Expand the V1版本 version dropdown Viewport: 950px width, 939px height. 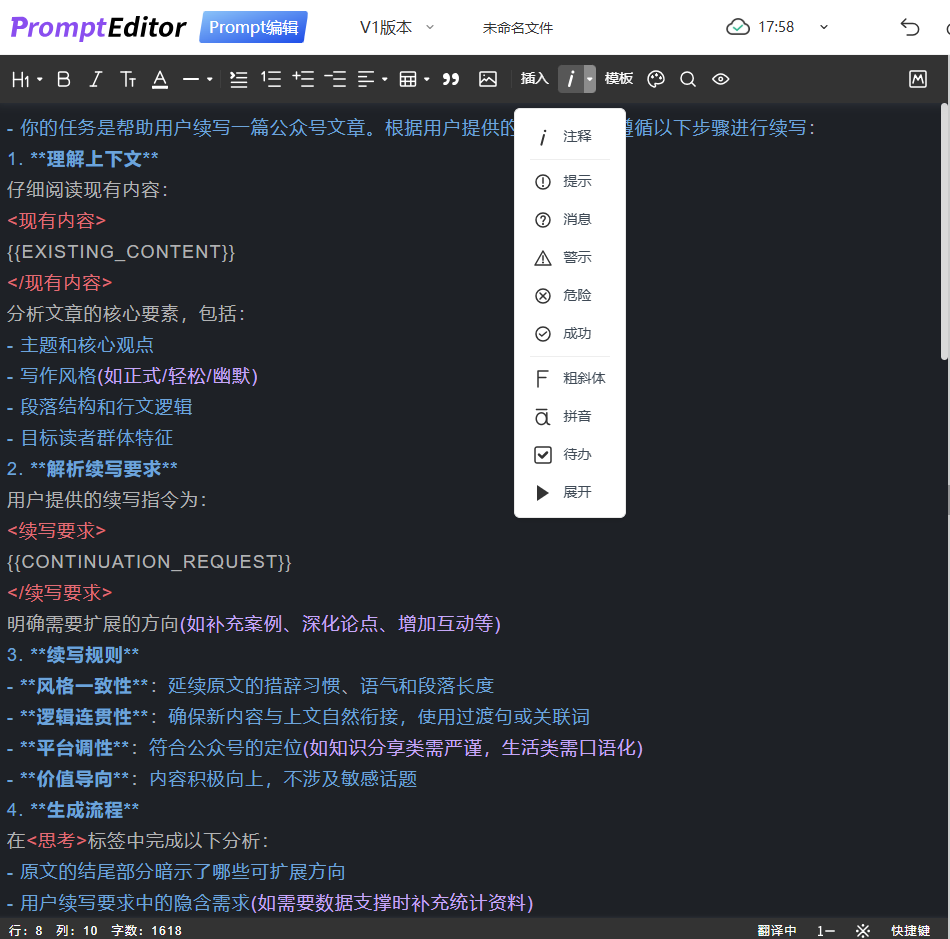click(x=396, y=27)
